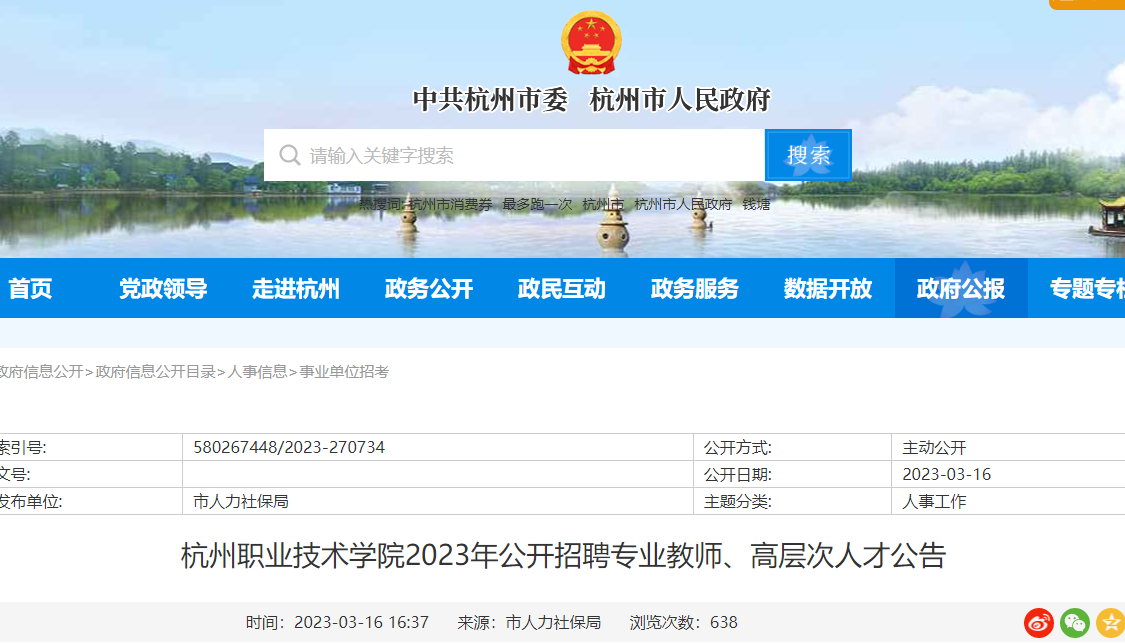This screenshot has height=644, width=1125.
Task: Open the 党政领导 navigation tab
Action: 163,288
